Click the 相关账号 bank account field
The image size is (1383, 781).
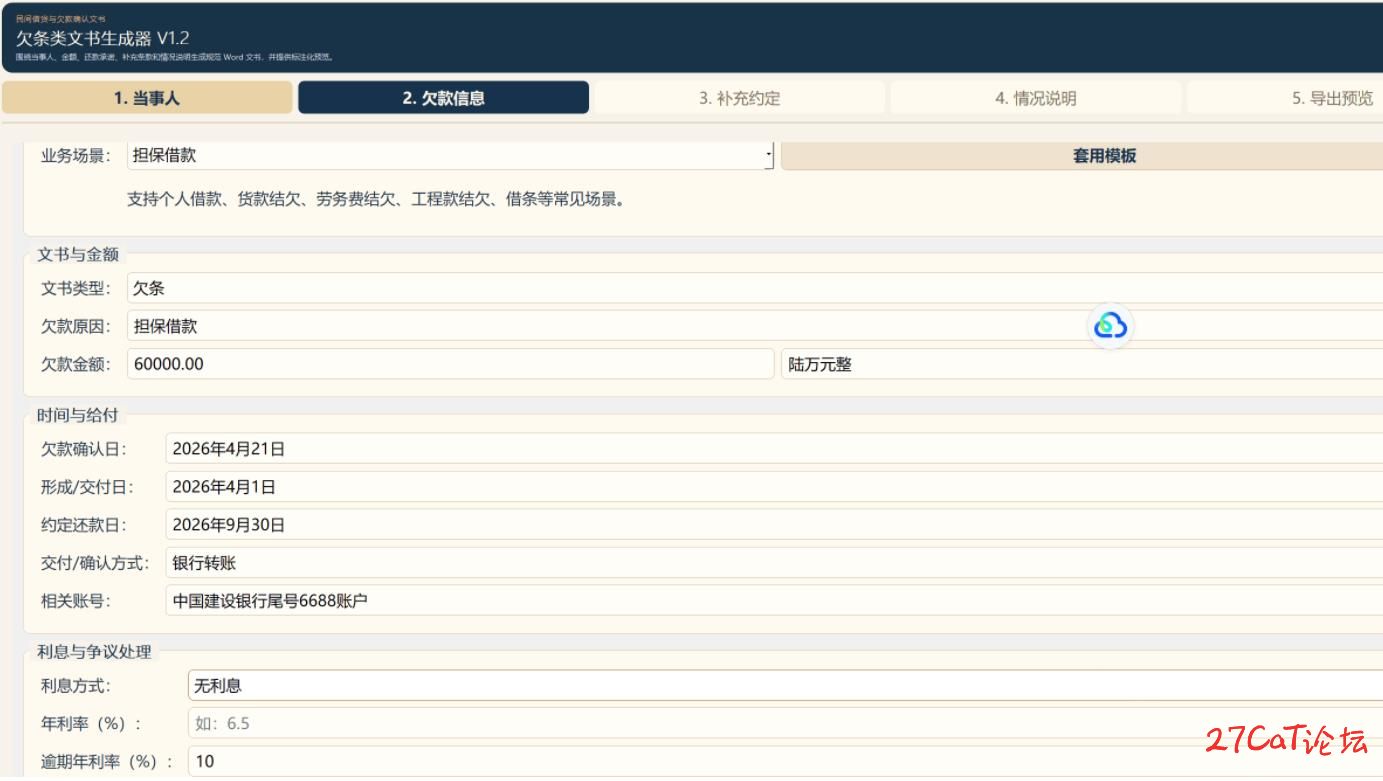[x=772, y=601]
